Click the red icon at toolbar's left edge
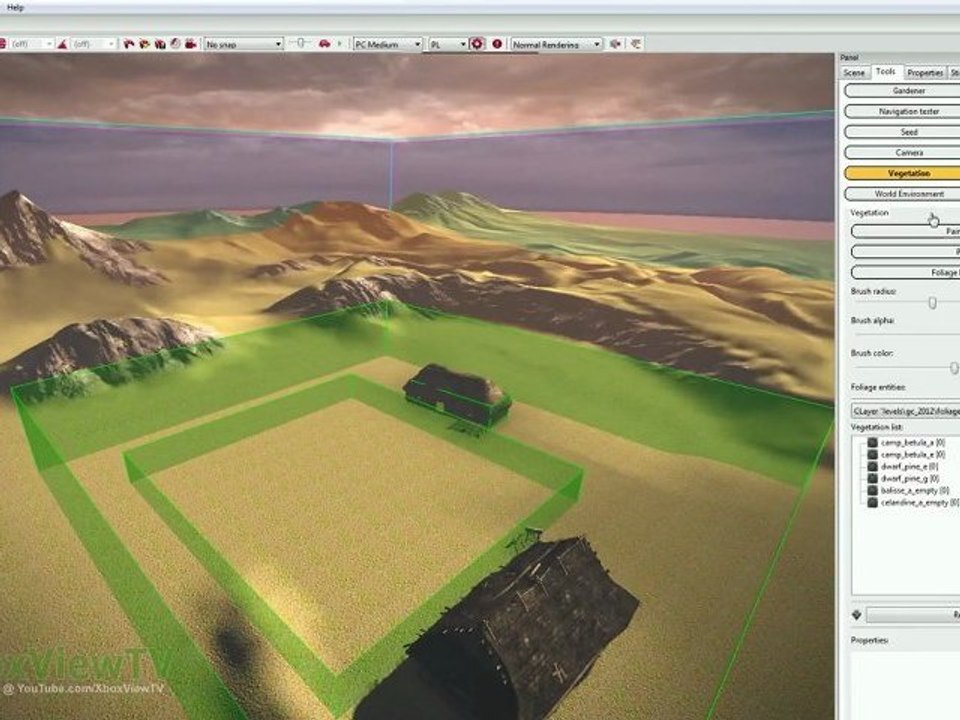Viewport: 960px width, 720px height. pos(2,43)
